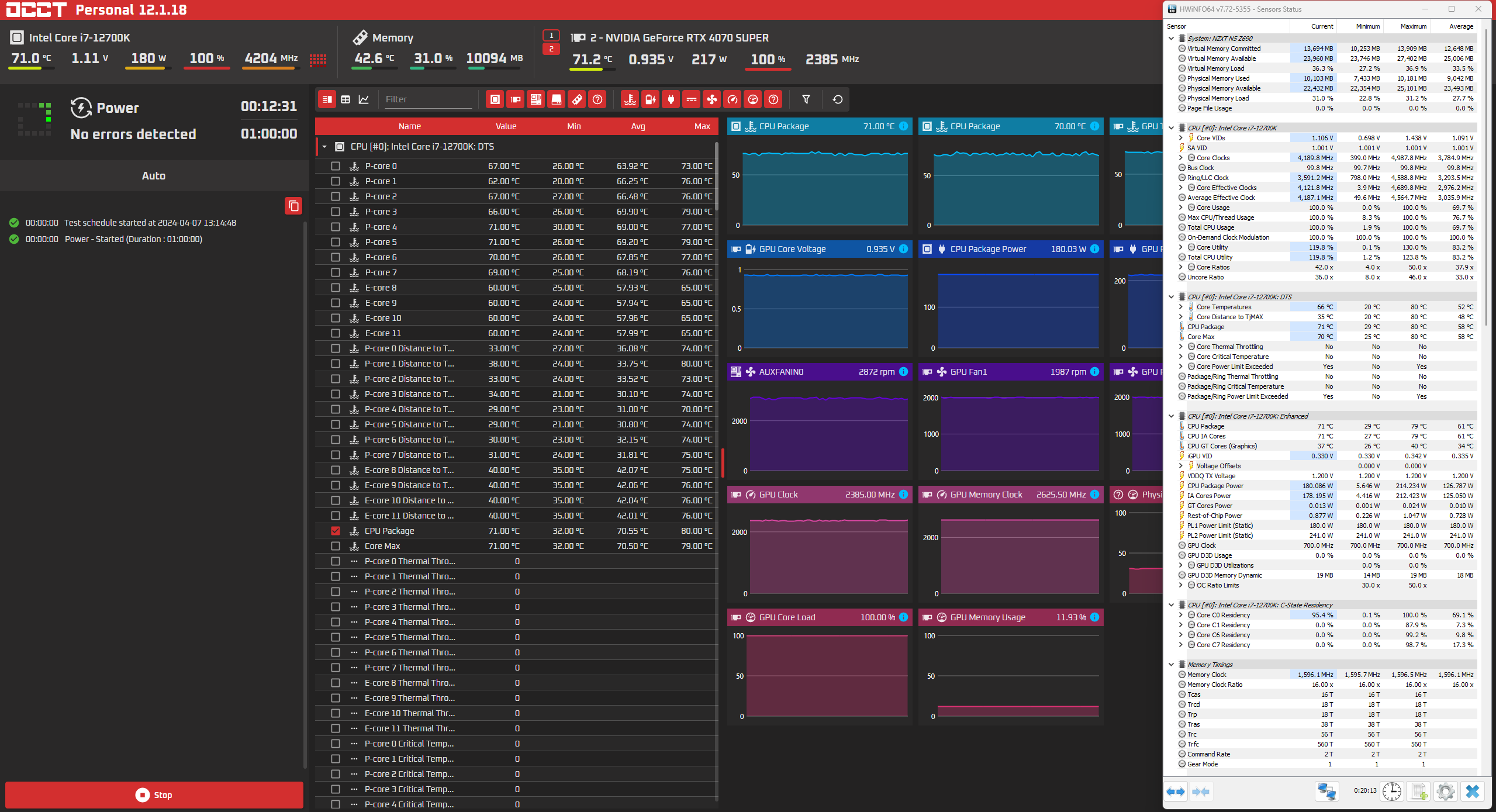1496x812 pixels.
Task: Expand Core VIDs row in HWiNFO
Action: pos(1180,138)
